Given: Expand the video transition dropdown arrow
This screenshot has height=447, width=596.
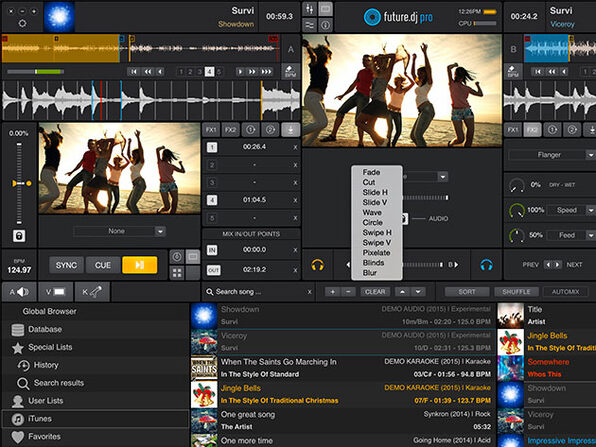Looking at the screenshot, I should pyautogui.click(x=442, y=177).
